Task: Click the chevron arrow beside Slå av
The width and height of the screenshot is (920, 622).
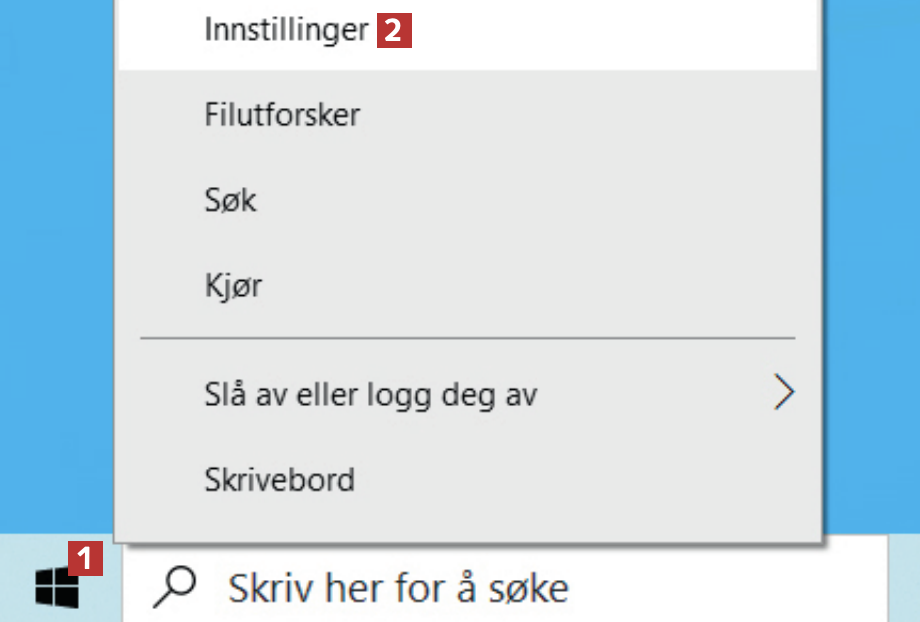Action: tap(784, 394)
